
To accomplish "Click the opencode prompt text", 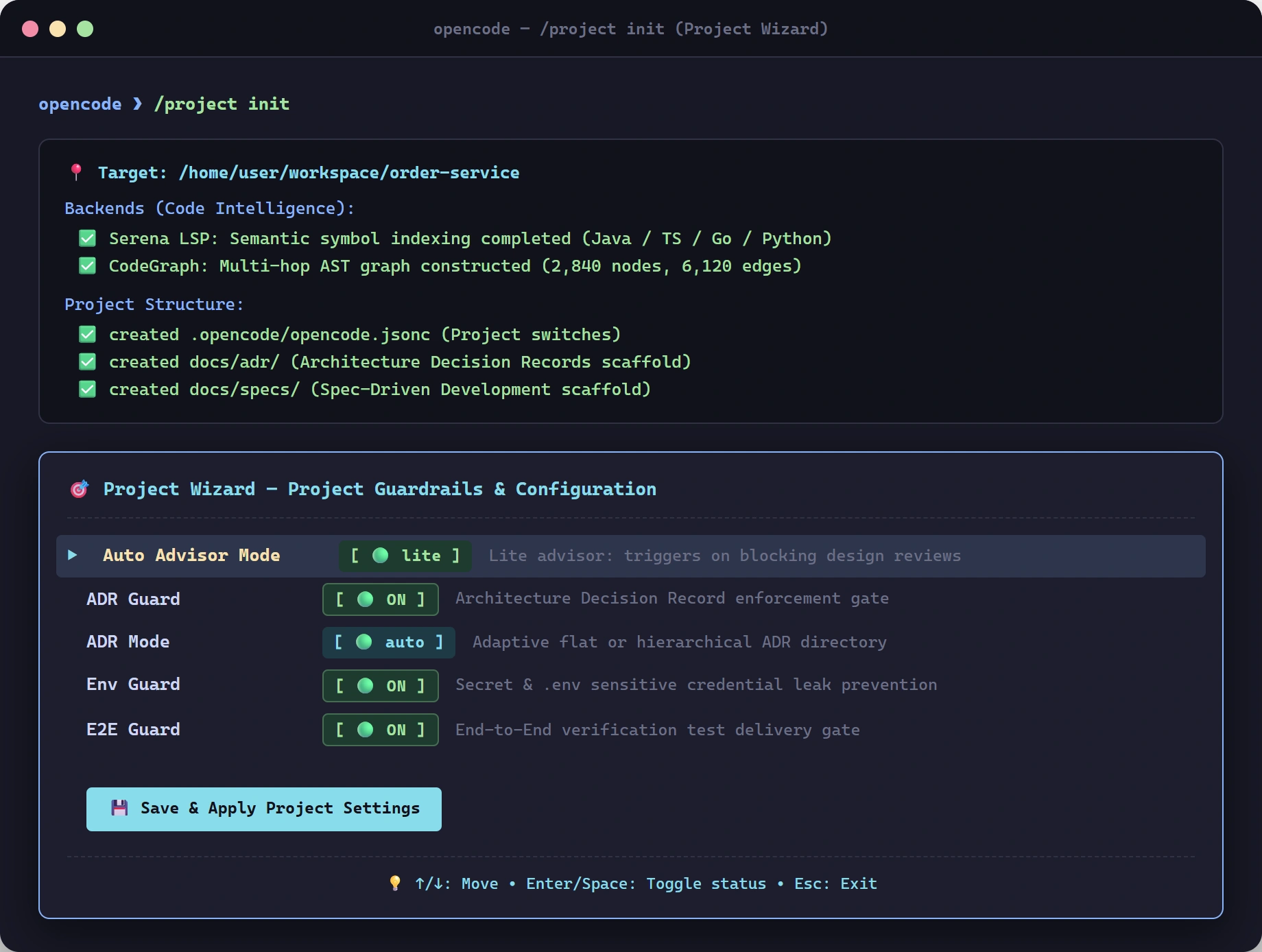I will [x=80, y=104].
